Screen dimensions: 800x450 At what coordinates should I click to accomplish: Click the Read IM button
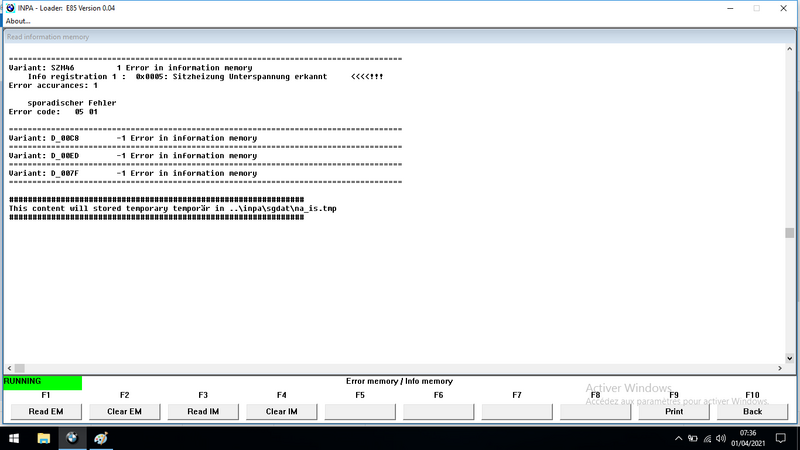pyautogui.click(x=203, y=411)
